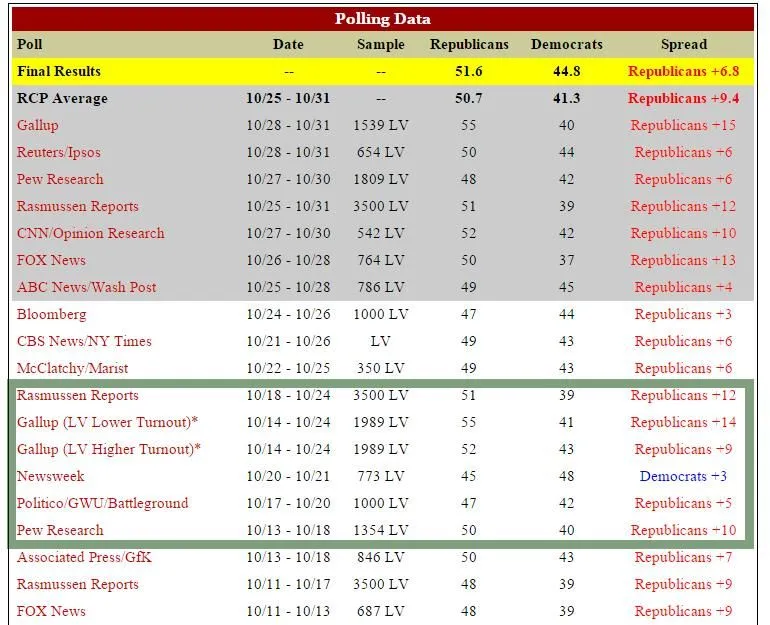
Task: Click the 786 LV sample size
Action: 381,287
